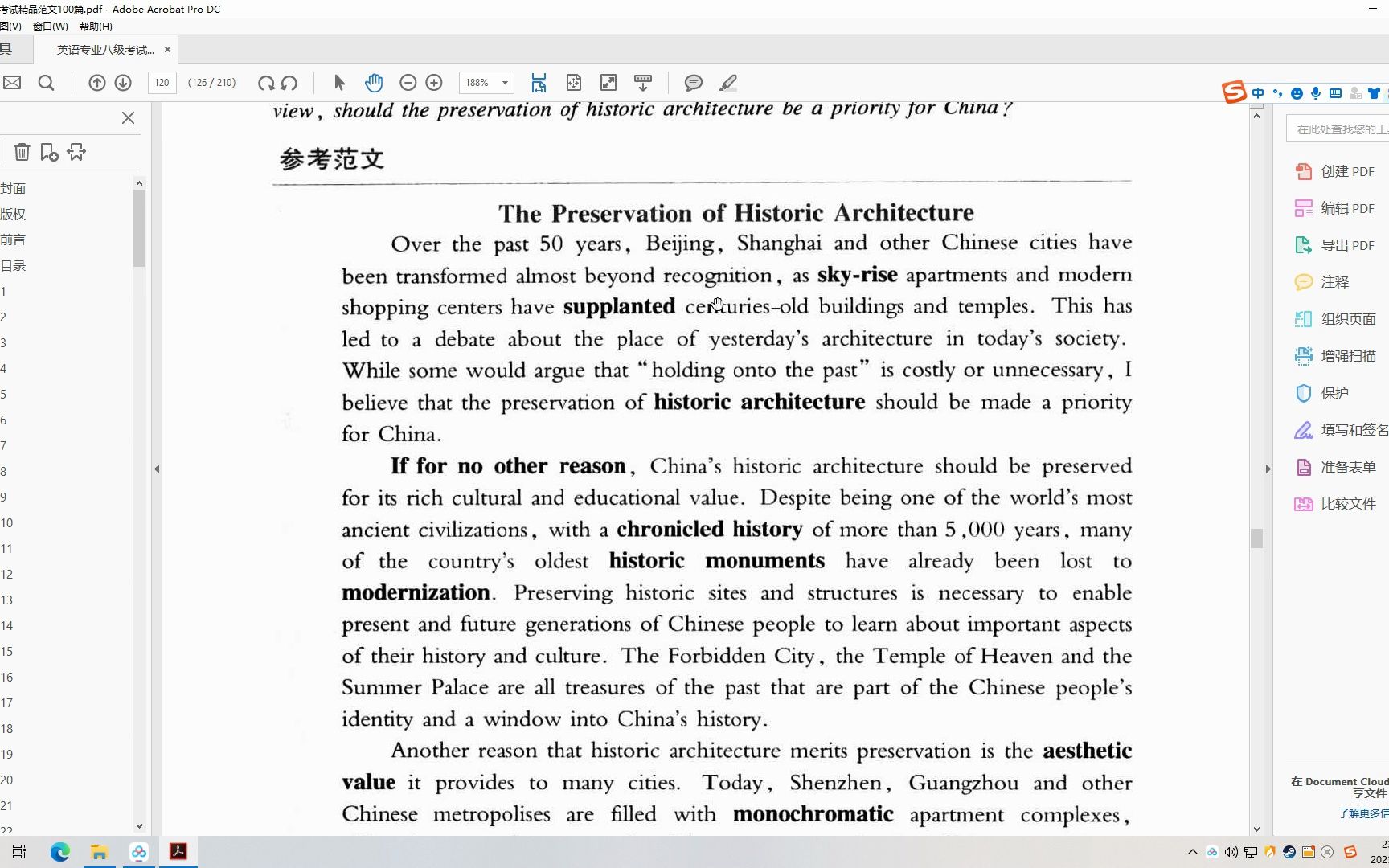The width and height of the screenshot is (1389, 868).
Task: Zoom out with the minus icon
Action: [x=408, y=83]
